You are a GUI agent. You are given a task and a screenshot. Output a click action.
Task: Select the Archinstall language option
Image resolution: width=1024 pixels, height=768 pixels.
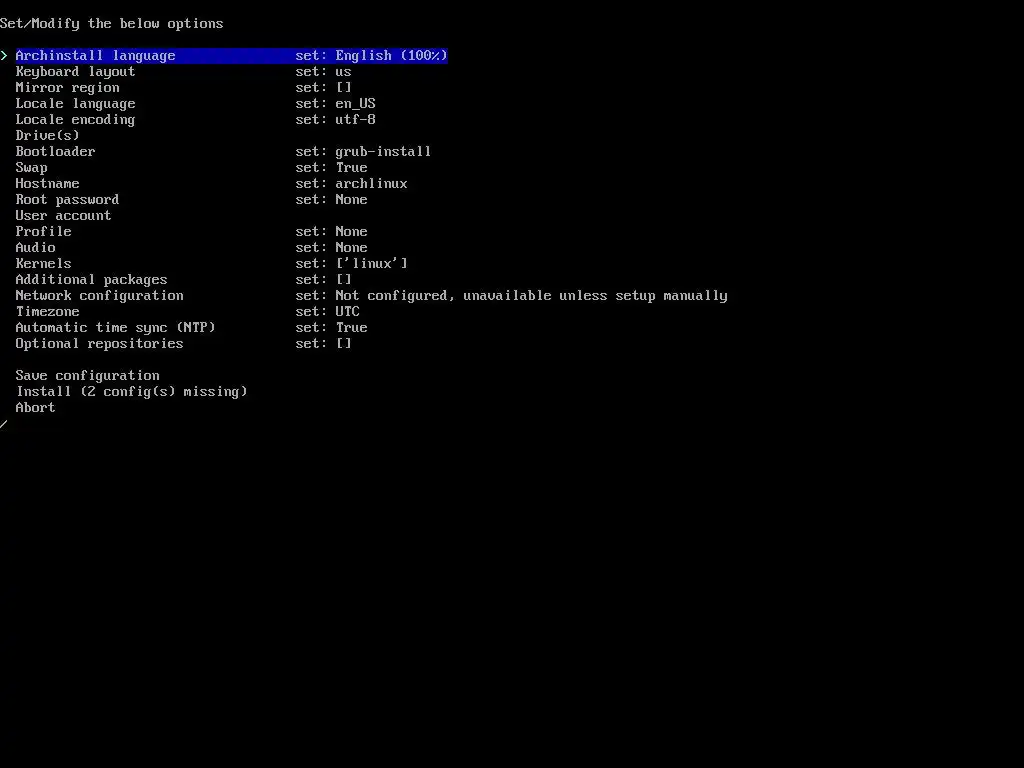[231, 56]
